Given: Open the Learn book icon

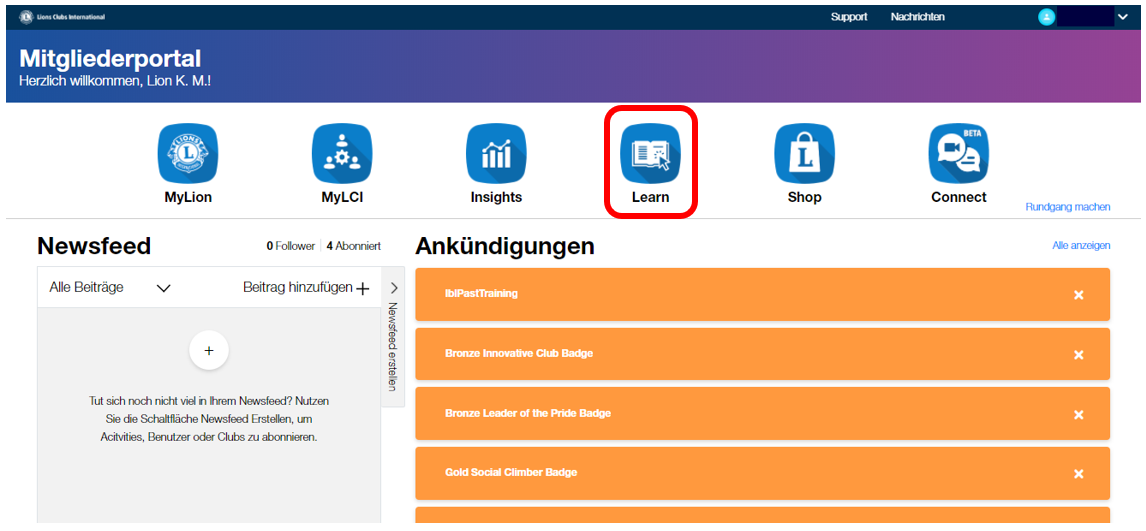Looking at the screenshot, I should (x=650, y=154).
